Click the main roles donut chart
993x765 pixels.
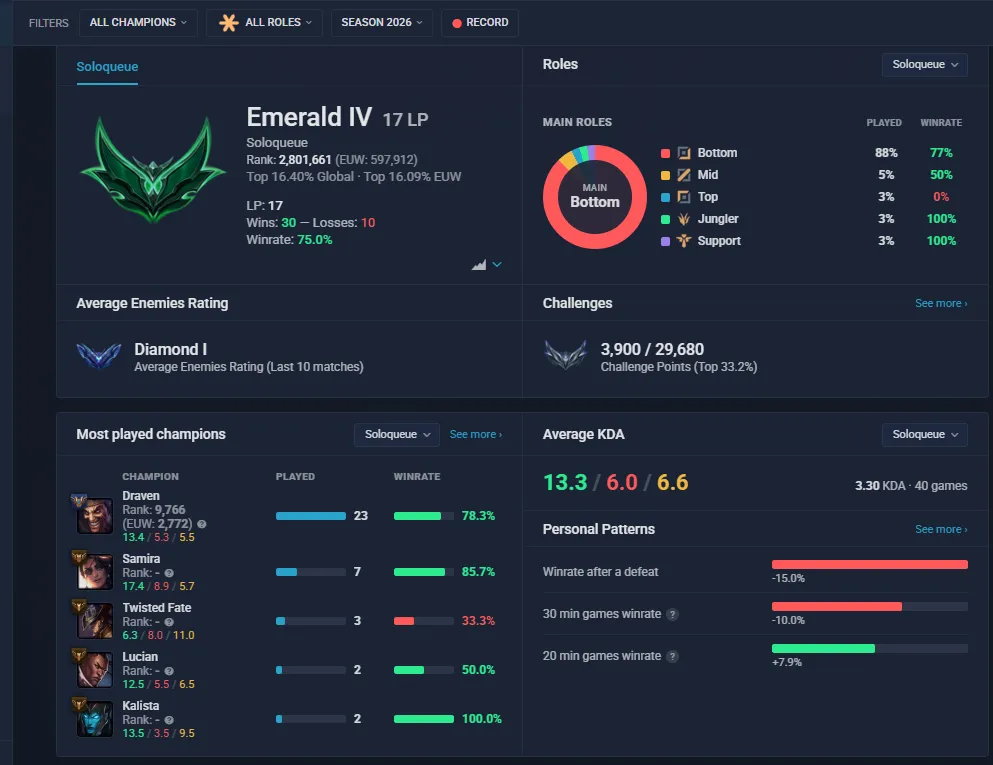(595, 197)
